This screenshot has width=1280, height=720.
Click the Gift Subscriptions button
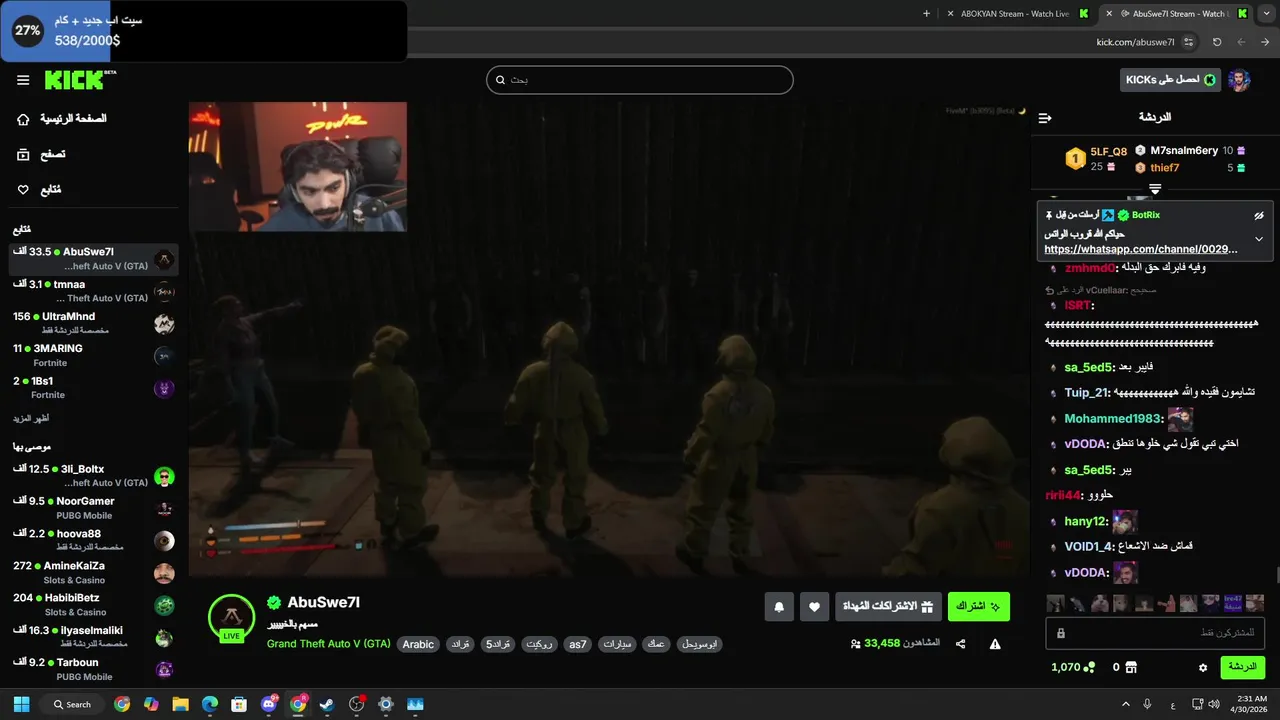coord(889,607)
